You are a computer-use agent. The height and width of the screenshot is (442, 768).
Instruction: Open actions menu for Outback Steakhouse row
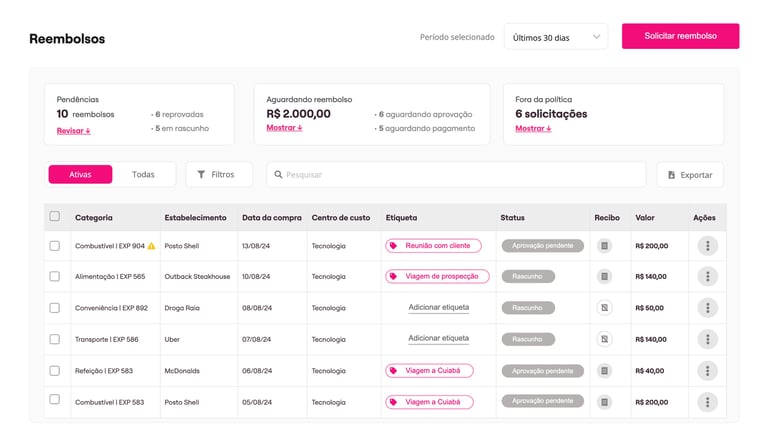click(707, 277)
